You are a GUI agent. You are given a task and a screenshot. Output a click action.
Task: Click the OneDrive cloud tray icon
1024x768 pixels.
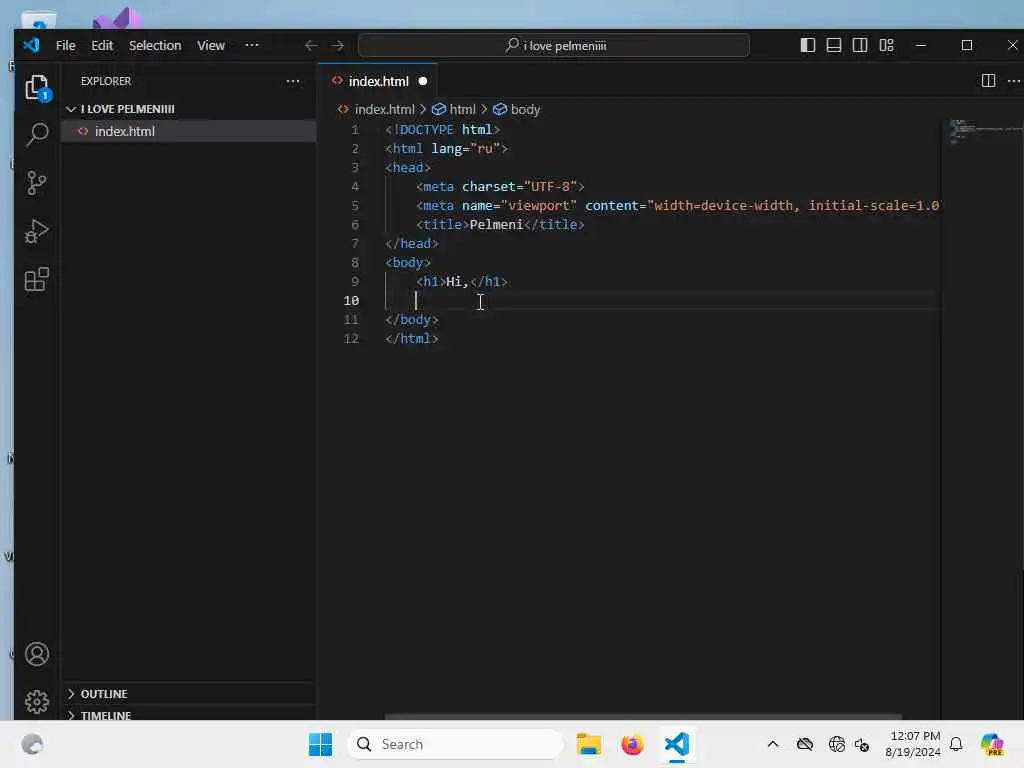(805, 744)
